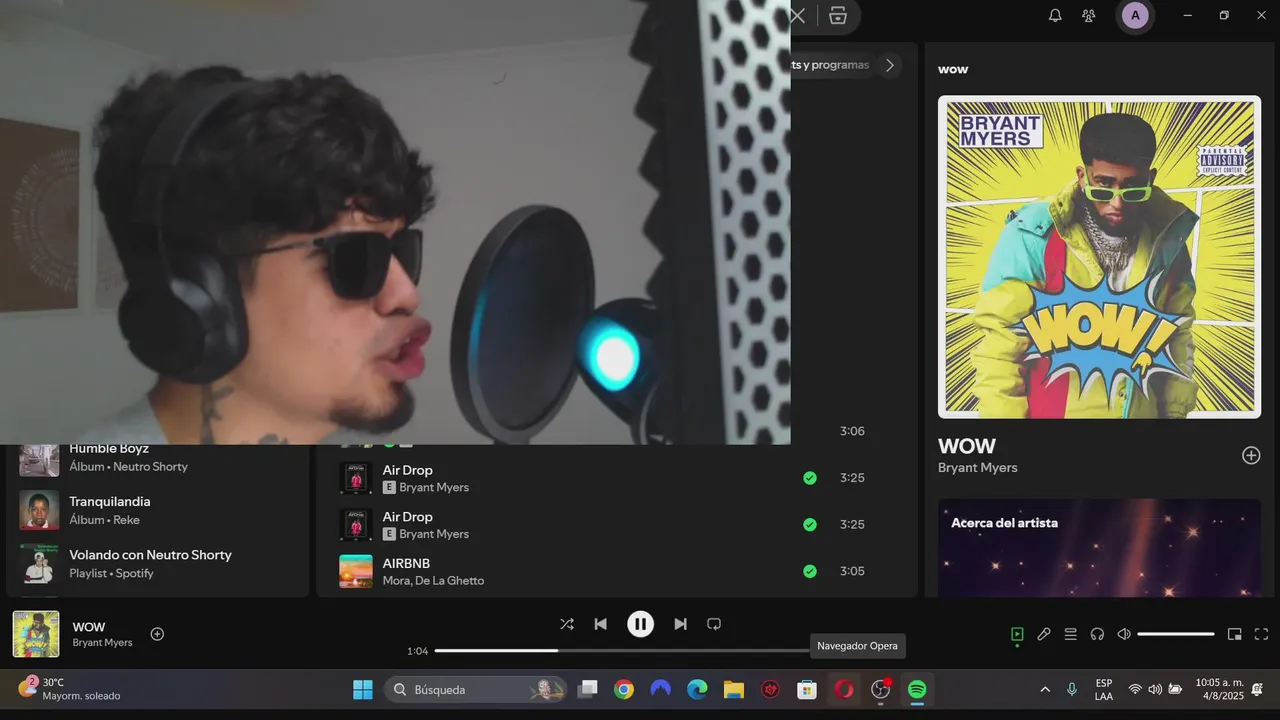Switch Spotify to full screen mode
The image size is (1280, 720).
tap(1261, 634)
